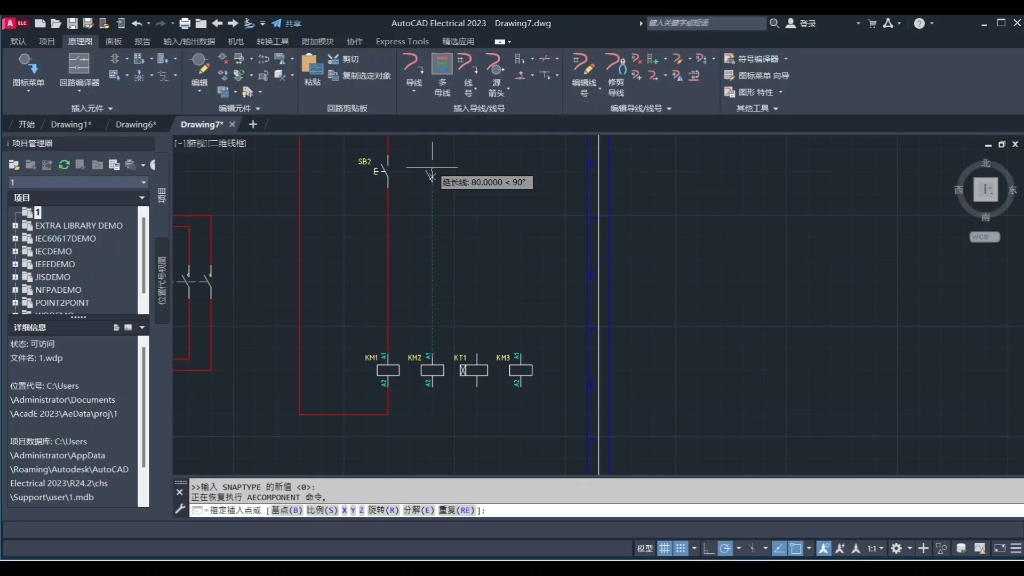Open the Panel (面板) ribbon tab
Image resolution: width=1024 pixels, height=576 pixels.
(x=114, y=41)
